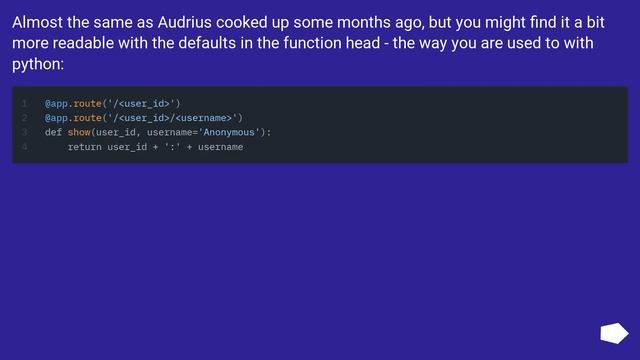Click the 'show' function name
Viewport: 640px width, 360px height.
point(79,132)
